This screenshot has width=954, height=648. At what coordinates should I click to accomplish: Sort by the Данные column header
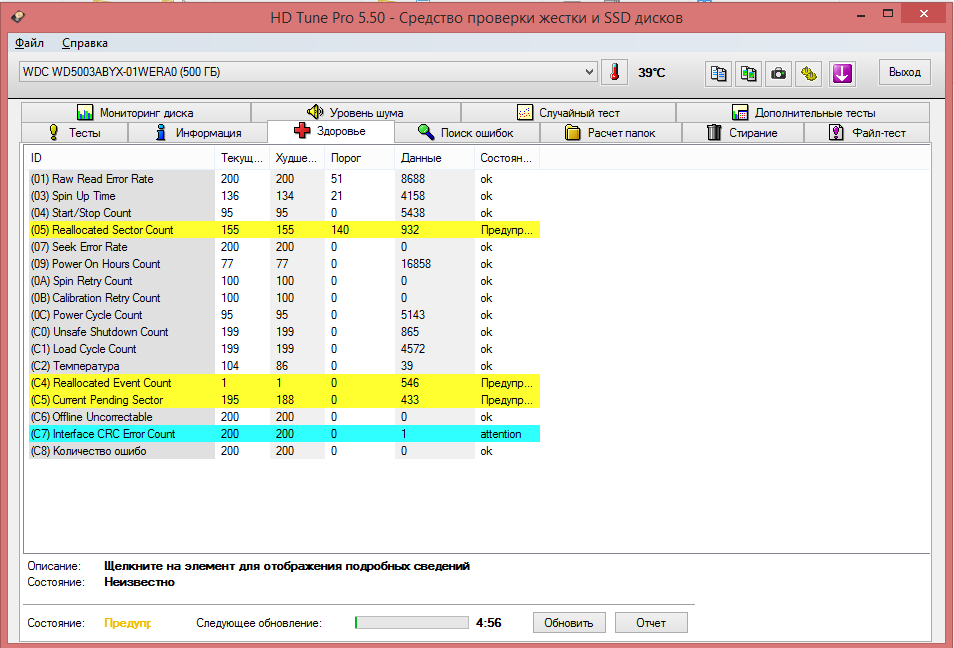point(434,158)
